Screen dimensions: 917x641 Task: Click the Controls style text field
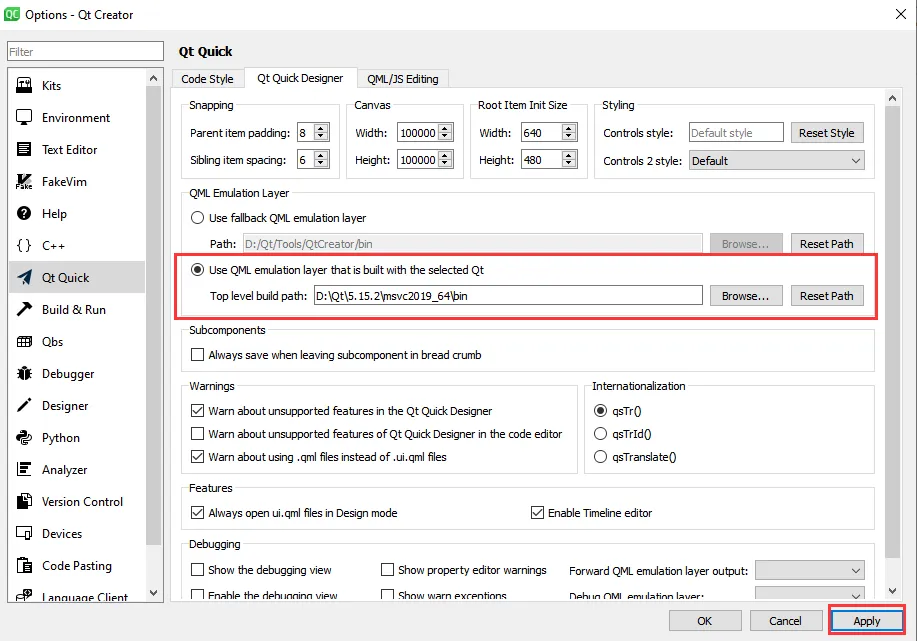(736, 132)
